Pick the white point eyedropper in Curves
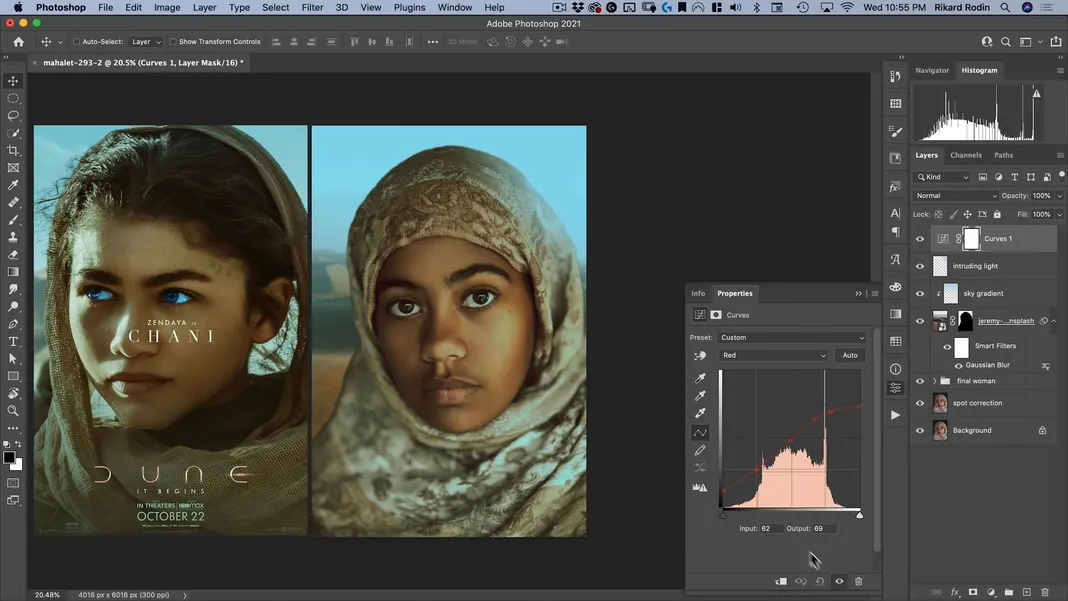Image resolution: width=1068 pixels, height=601 pixels. pos(700,413)
